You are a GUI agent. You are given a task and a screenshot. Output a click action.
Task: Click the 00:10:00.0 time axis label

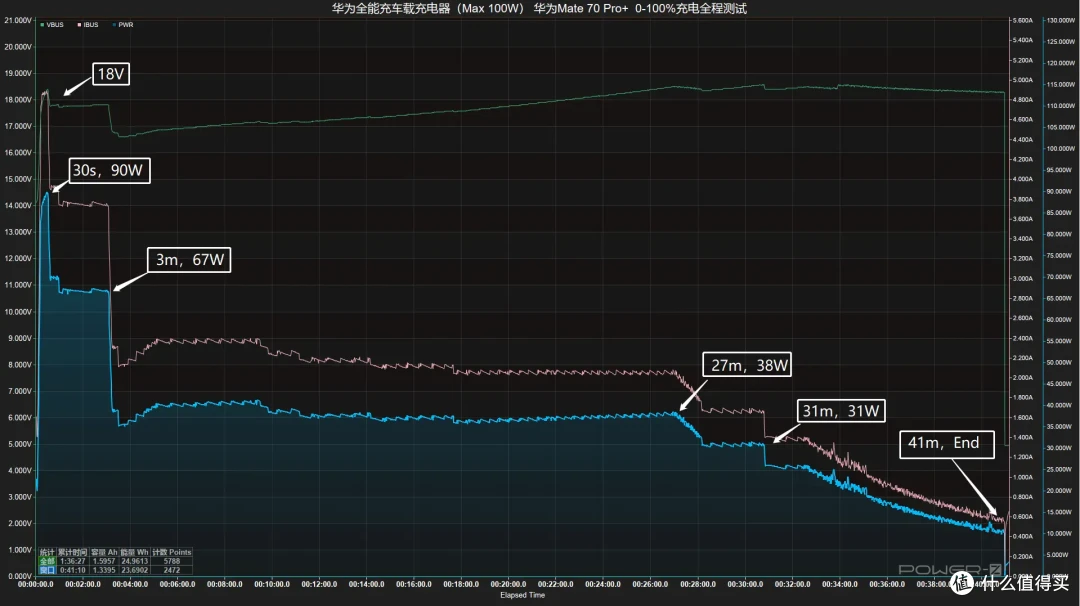coord(272,585)
